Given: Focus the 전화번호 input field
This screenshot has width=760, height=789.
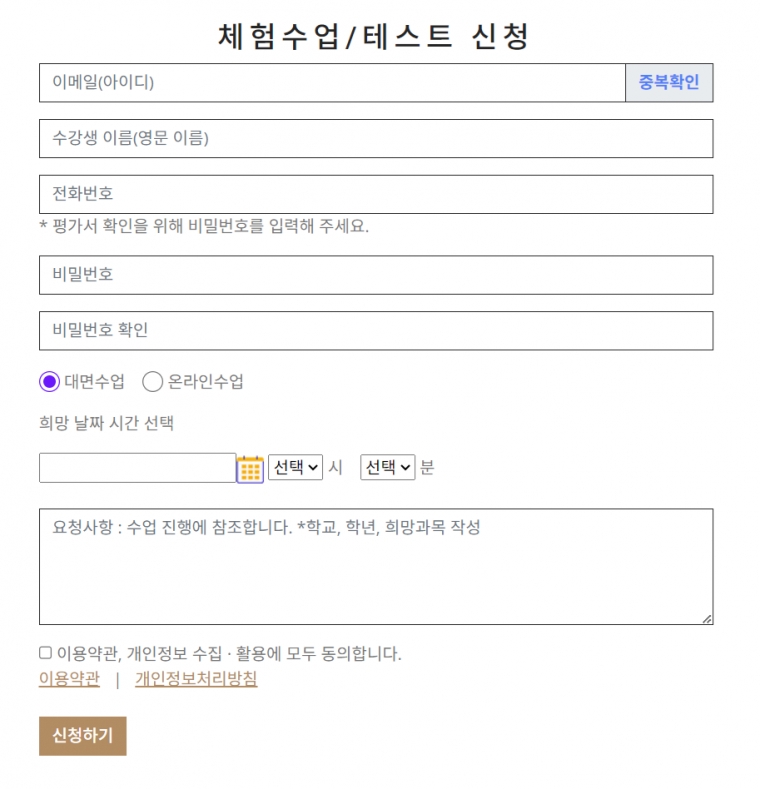Looking at the screenshot, I should tap(376, 194).
